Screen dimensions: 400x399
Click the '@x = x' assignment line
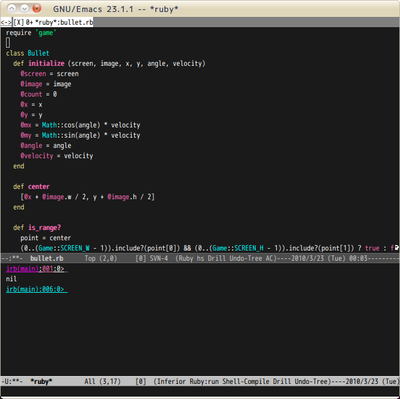click(x=31, y=105)
